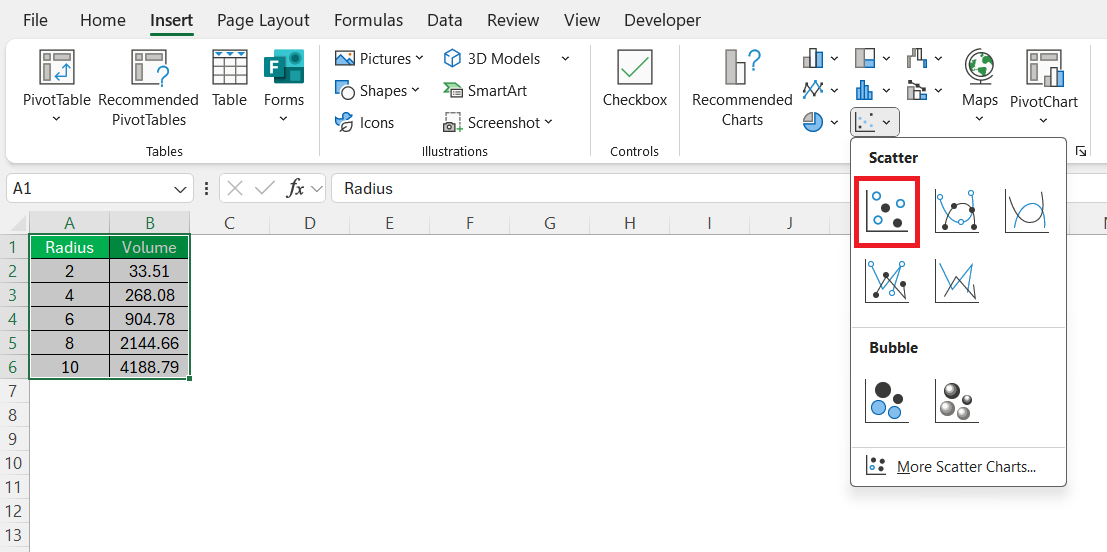Viewport: 1107px width, 552px height.
Task: Select cell containing 4188.79
Action: tap(150, 367)
